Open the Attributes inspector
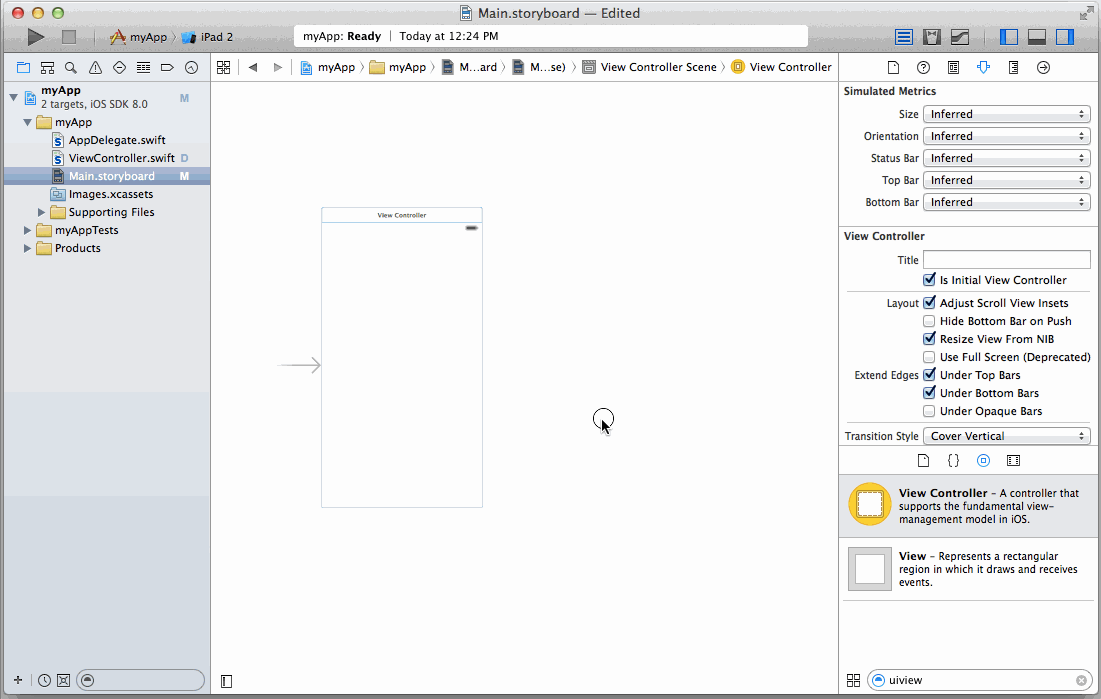Image resolution: width=1101 pixels, height=699 pixels. tap(983, 67)
